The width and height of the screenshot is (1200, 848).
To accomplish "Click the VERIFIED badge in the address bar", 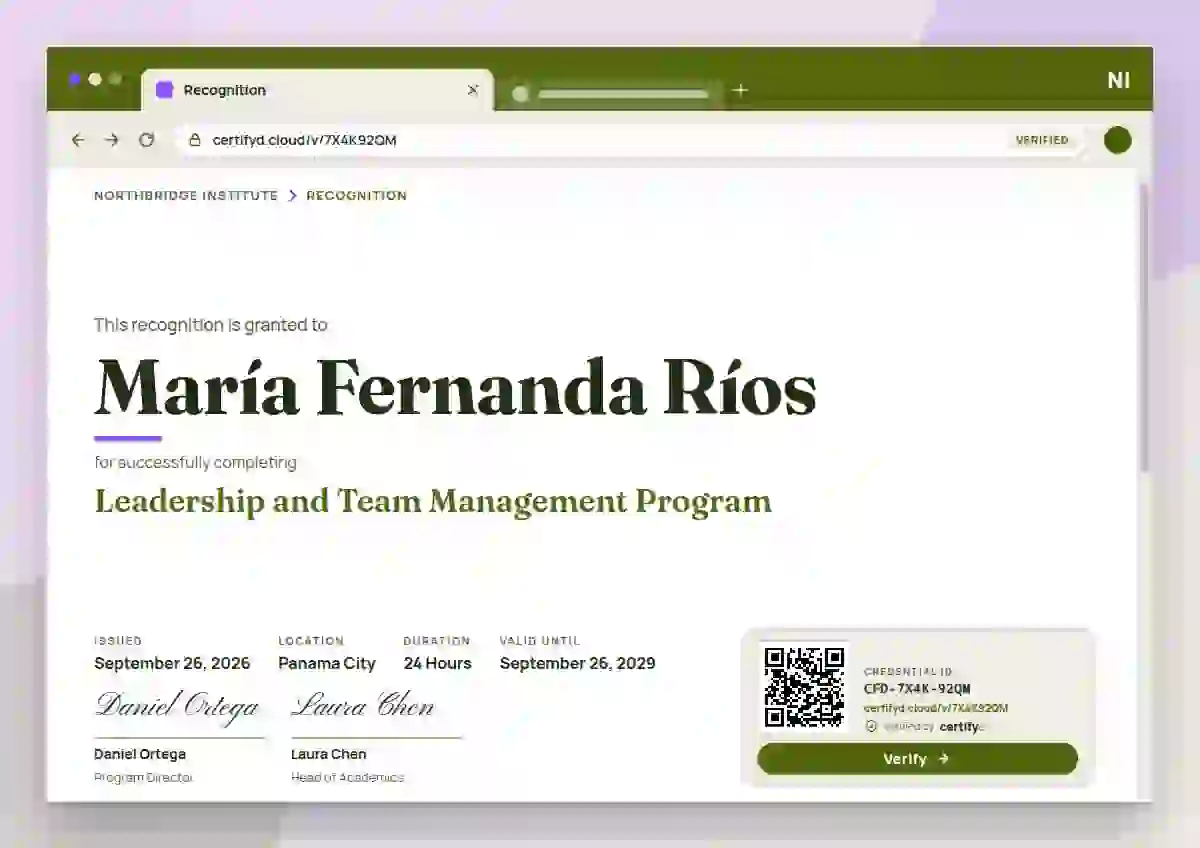I will [1042, 140].
